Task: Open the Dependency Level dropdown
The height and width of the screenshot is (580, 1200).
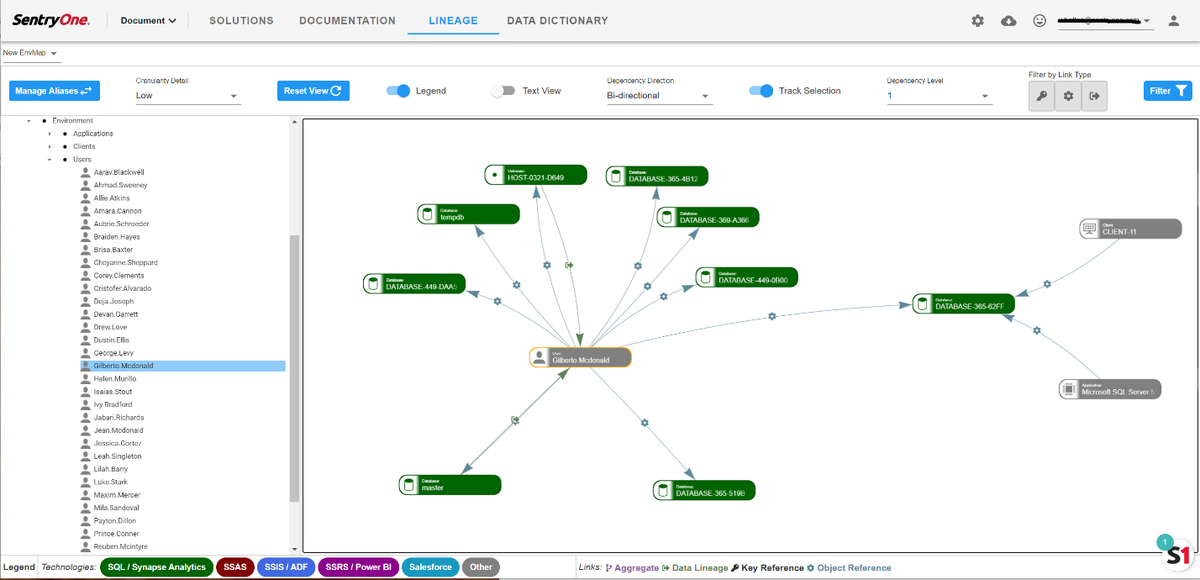Action: click(x=939, y=97)
